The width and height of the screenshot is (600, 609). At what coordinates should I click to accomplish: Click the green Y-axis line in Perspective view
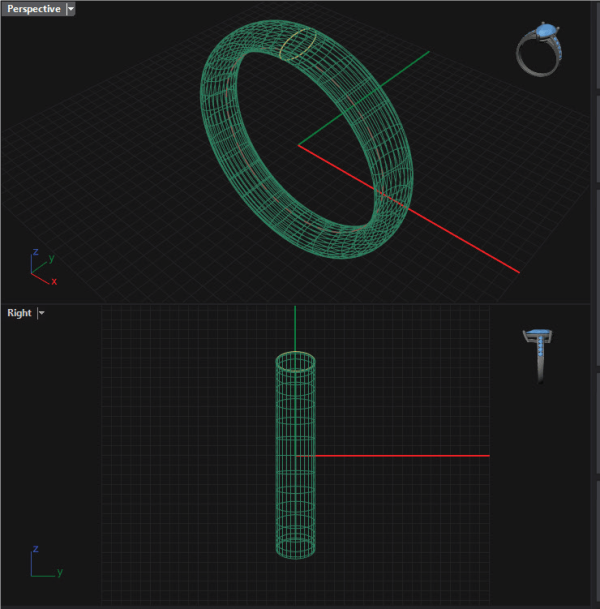tap(400, 69)
